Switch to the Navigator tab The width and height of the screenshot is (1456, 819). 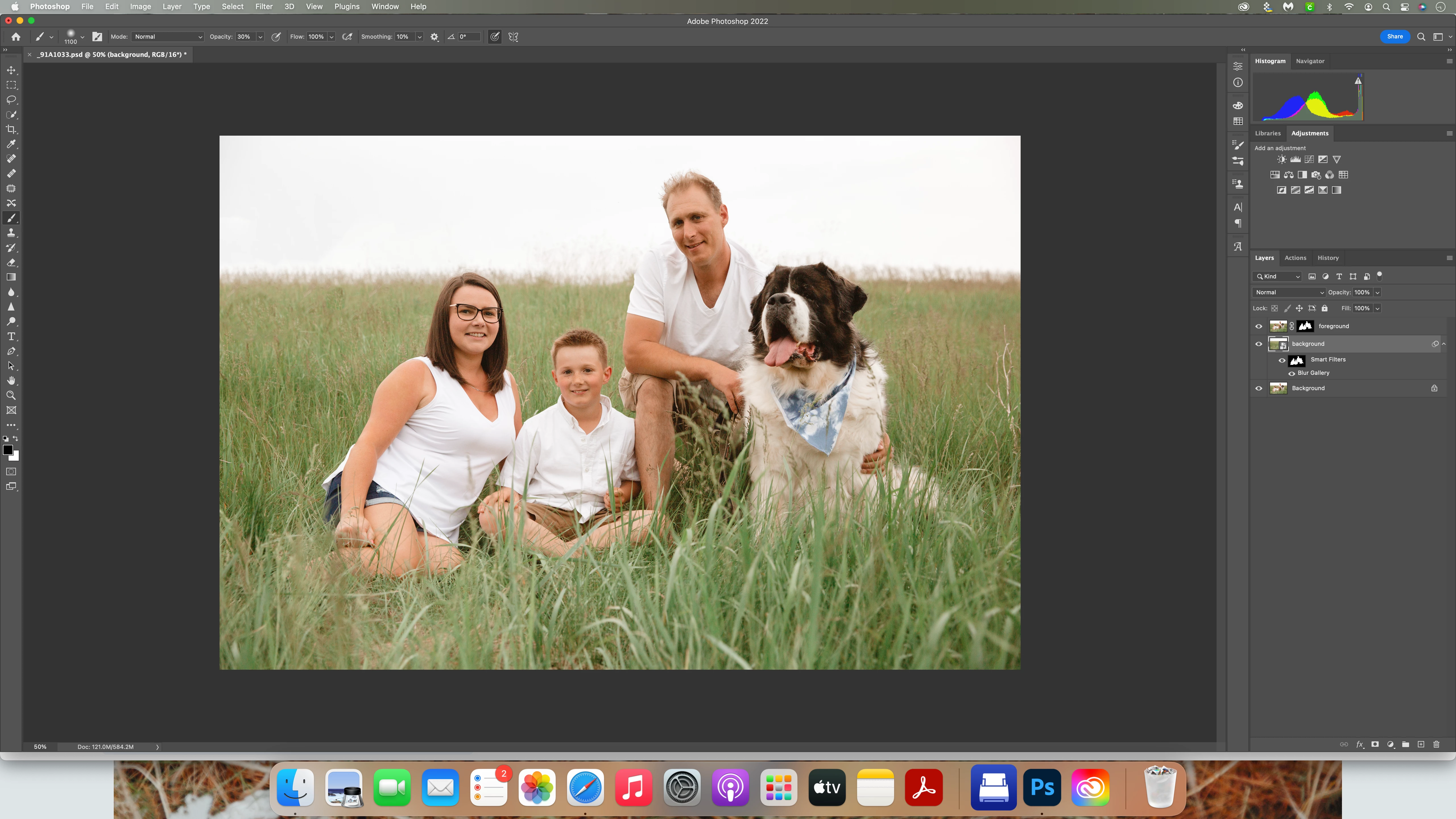tap(1310, 61)
